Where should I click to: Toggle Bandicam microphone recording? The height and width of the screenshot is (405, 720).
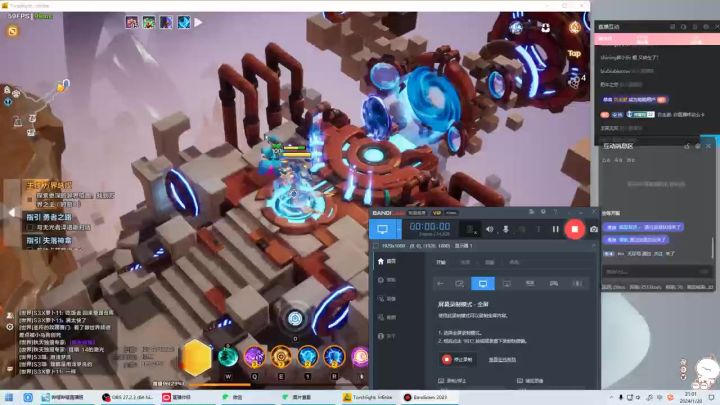[x=506, y=229]
